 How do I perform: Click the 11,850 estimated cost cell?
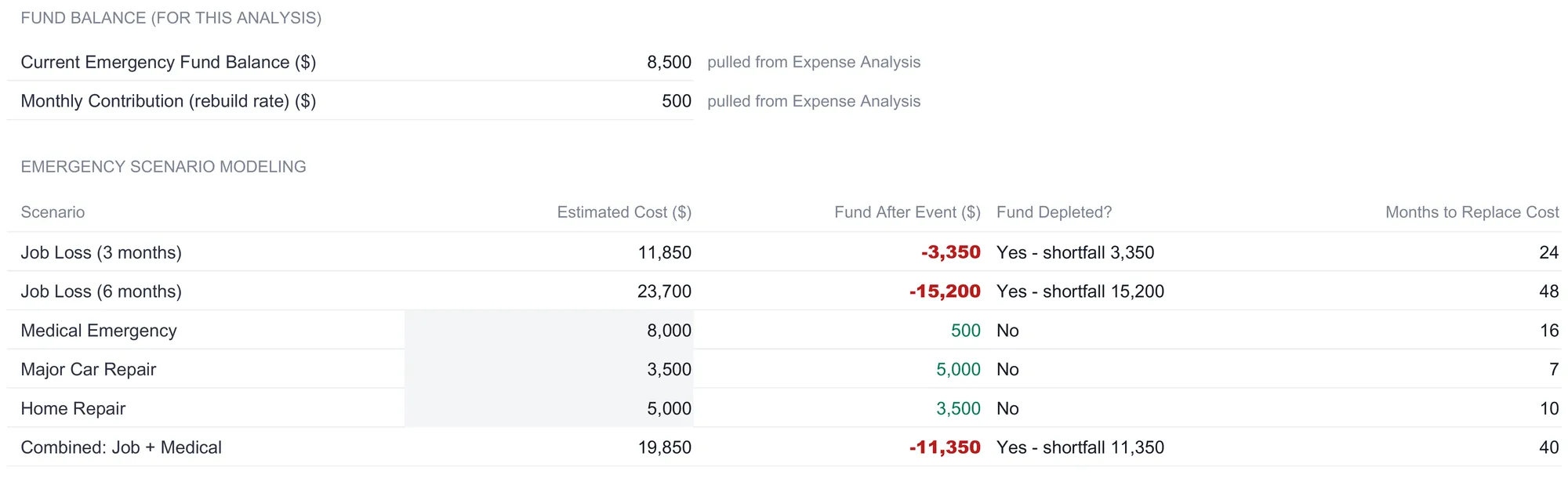[665, 252]
